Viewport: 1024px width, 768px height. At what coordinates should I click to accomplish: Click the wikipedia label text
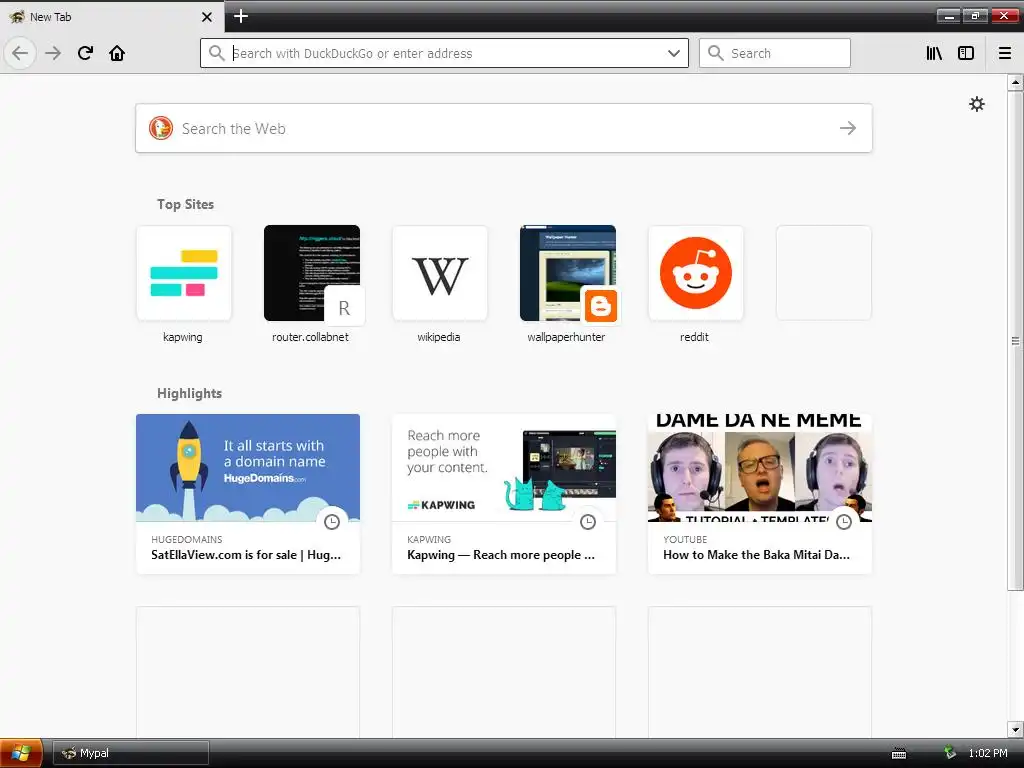(439, 337)
